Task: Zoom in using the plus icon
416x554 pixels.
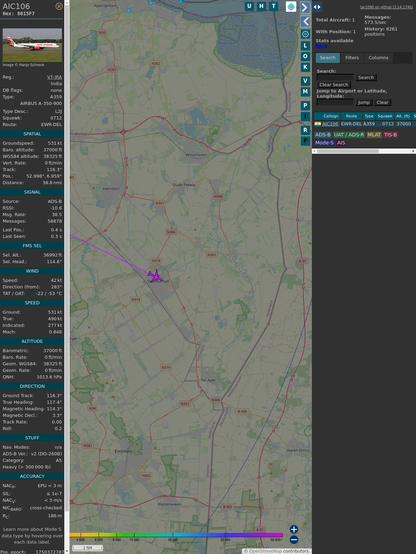Action: (294, 529)
